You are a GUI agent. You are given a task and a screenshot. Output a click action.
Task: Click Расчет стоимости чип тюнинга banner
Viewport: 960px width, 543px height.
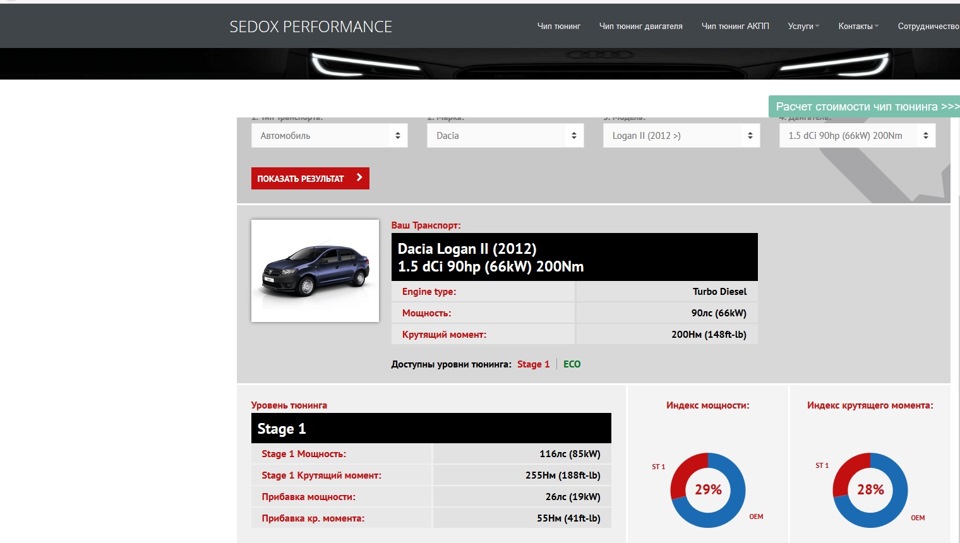864,107
